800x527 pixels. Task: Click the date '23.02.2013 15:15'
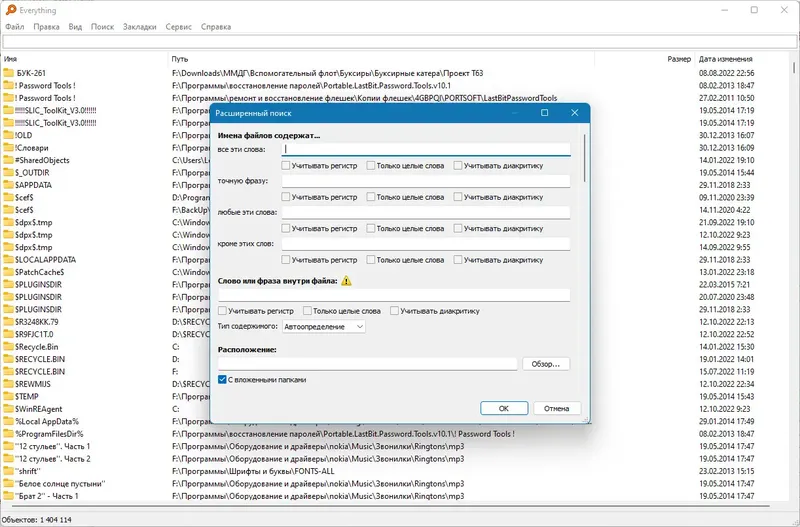[727, 471]
